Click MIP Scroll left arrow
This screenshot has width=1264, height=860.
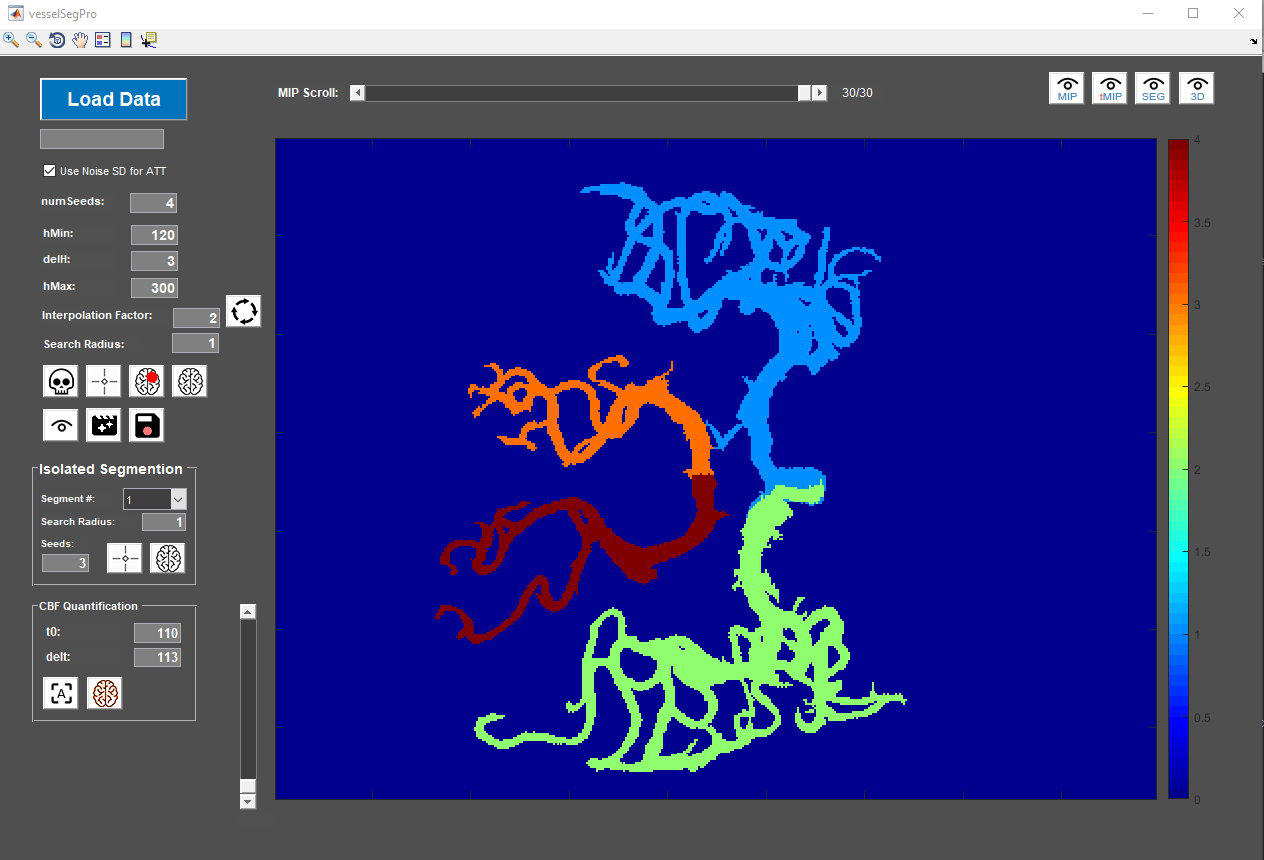tap(358, 93)
